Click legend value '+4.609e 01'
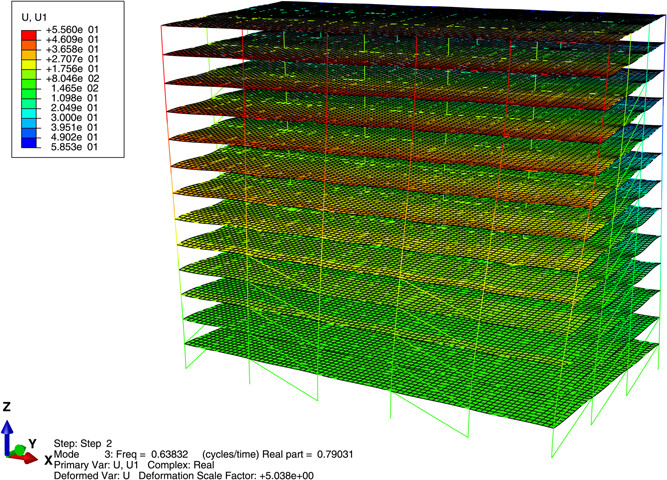Screen dimensions: 667x480 tap(72, 40)
